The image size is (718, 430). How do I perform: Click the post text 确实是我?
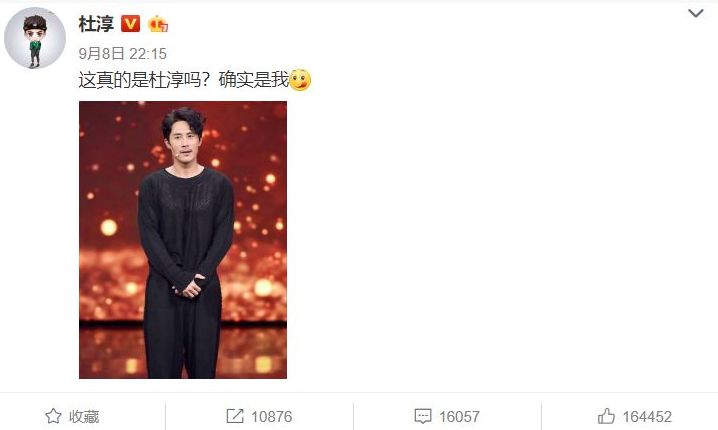pos(254,80)
